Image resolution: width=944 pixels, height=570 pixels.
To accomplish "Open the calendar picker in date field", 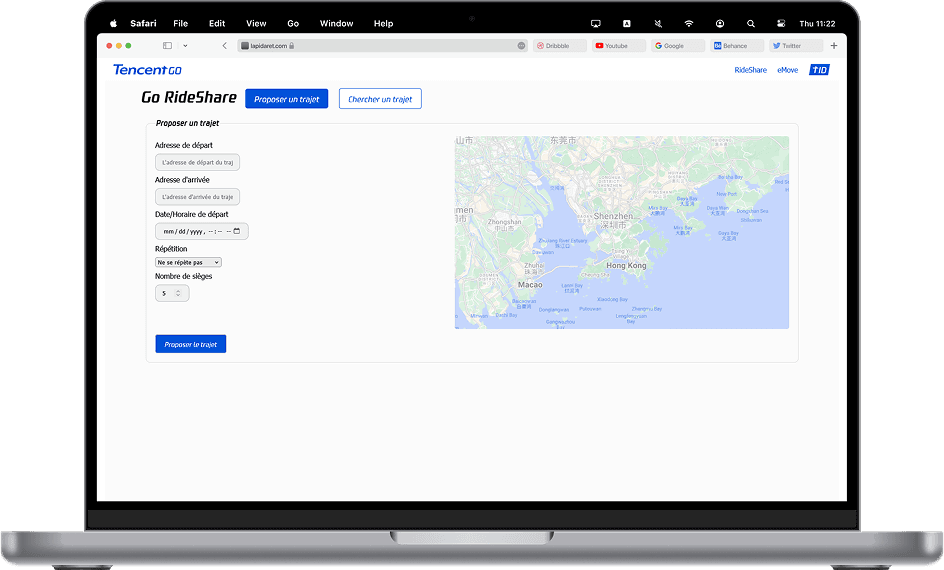I will tap(237, 231).
